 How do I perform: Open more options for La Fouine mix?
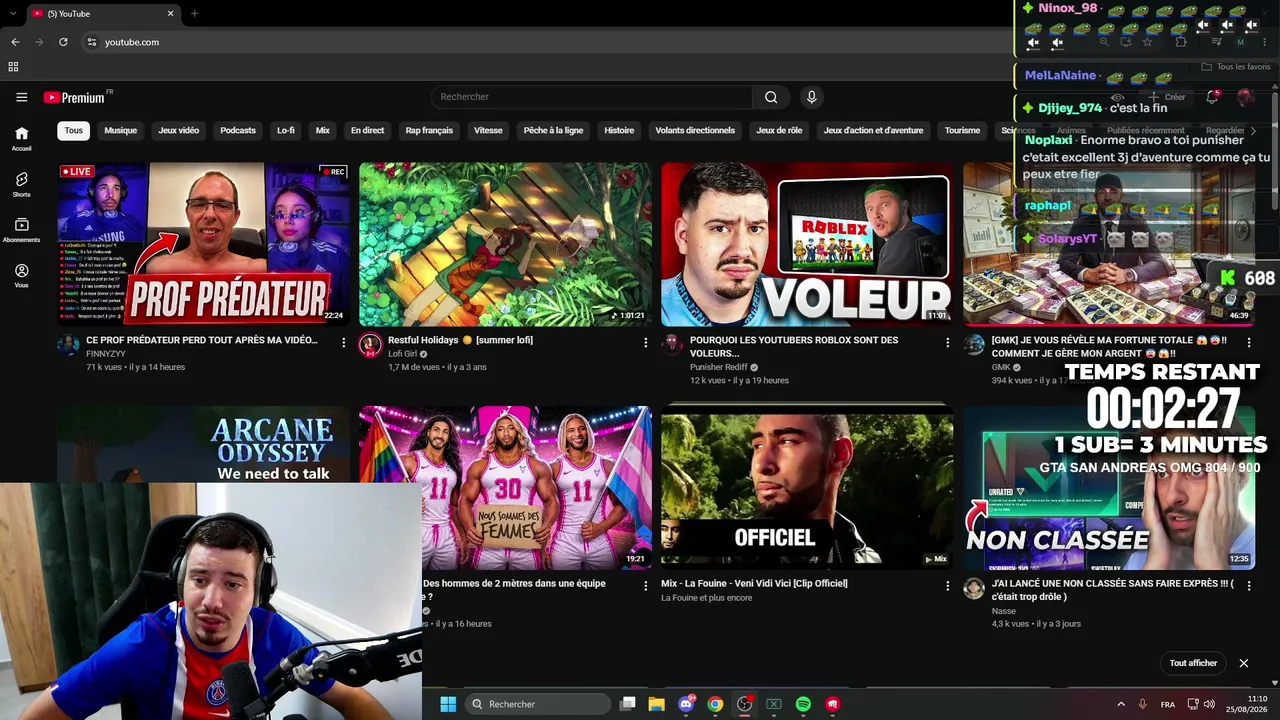click(948, 585)
